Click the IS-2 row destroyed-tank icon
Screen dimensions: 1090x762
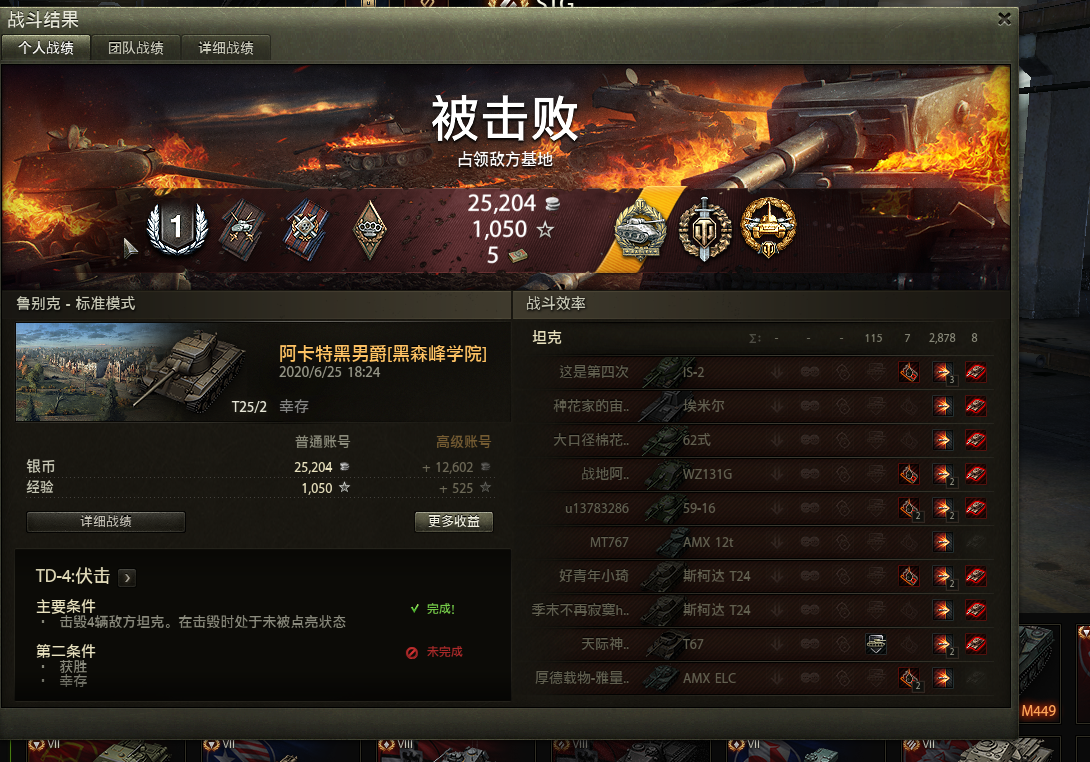(x=975, y=372)
